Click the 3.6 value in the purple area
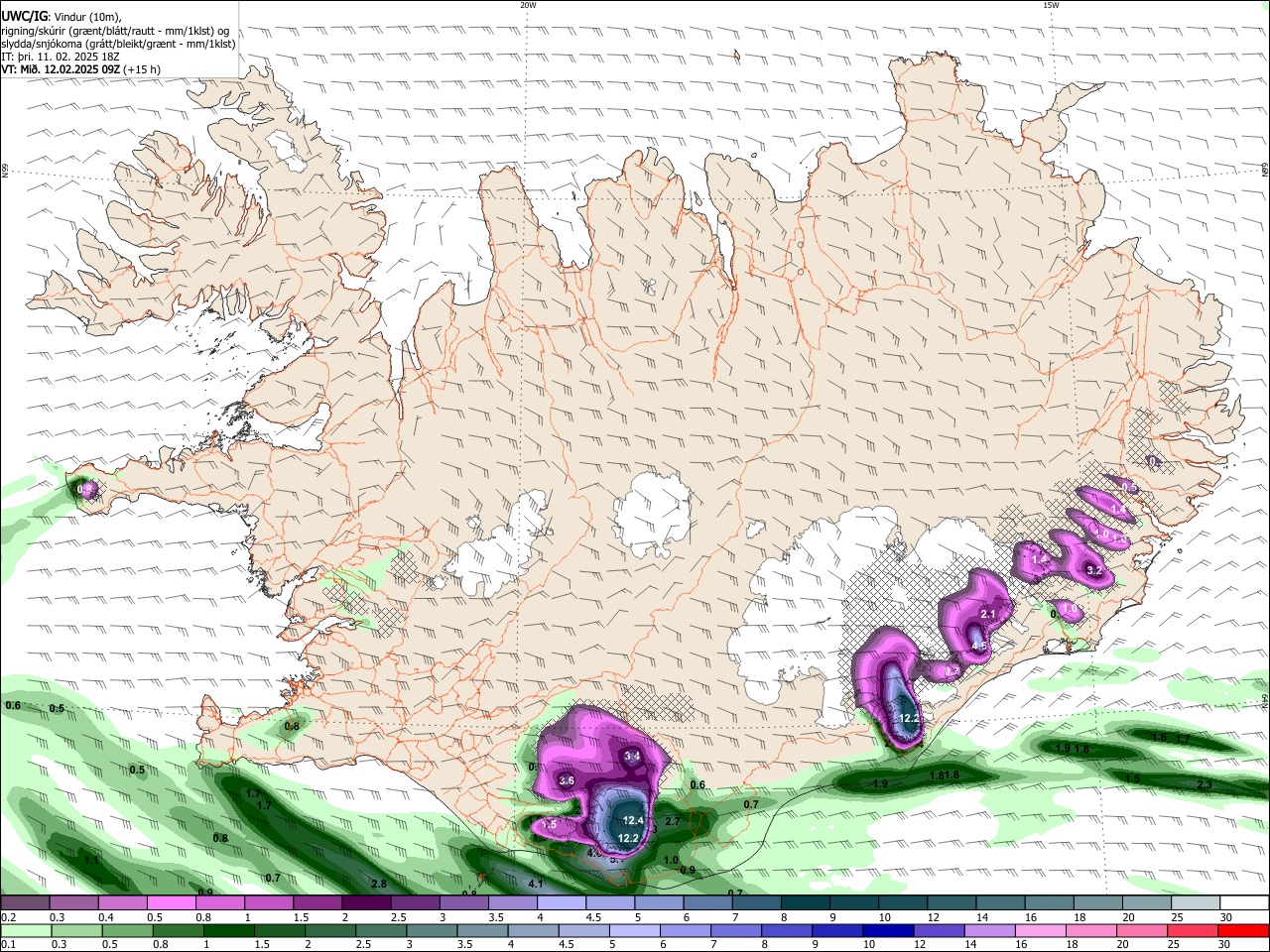 pyautogui.click(x=567, y=780)
